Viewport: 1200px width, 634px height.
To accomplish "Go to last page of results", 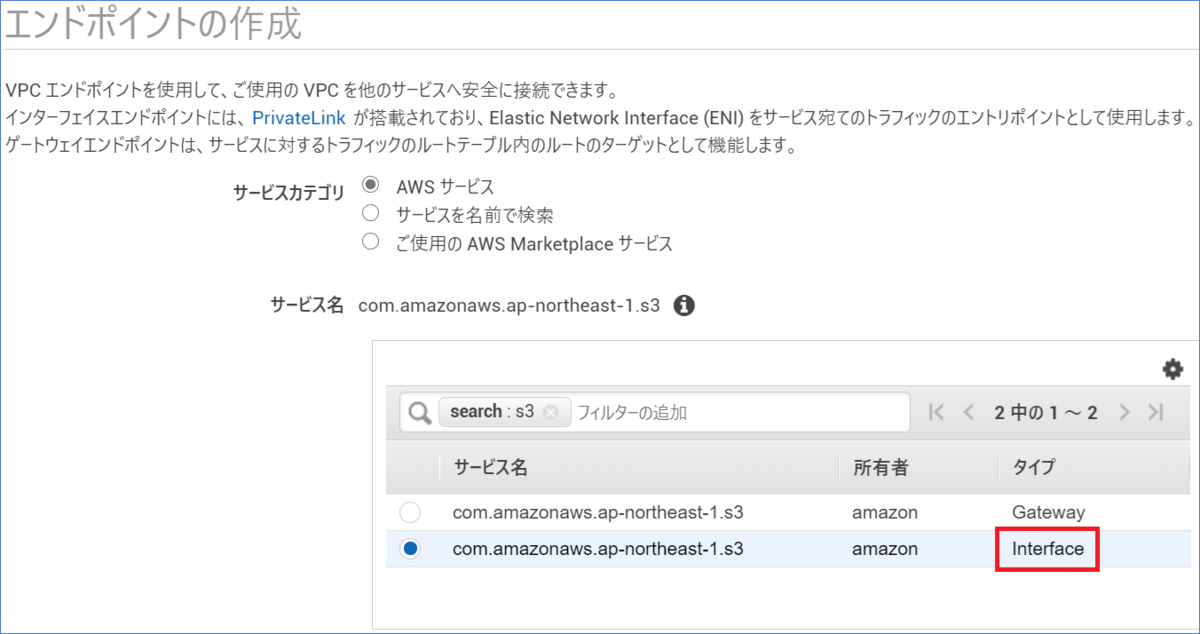I will click(1156, 412).
